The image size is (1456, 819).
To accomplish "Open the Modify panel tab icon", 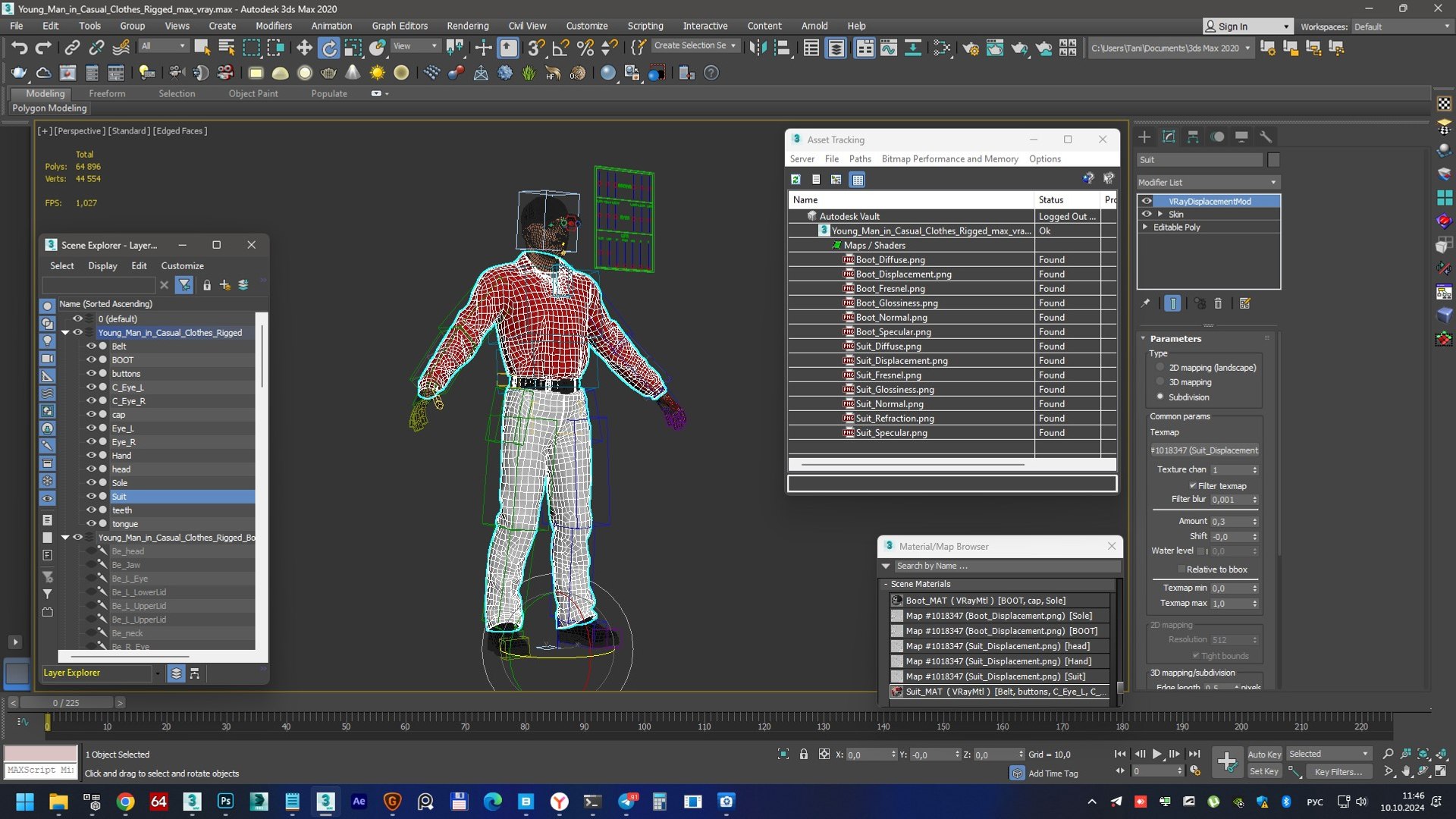I will (x=1169, y=136).
